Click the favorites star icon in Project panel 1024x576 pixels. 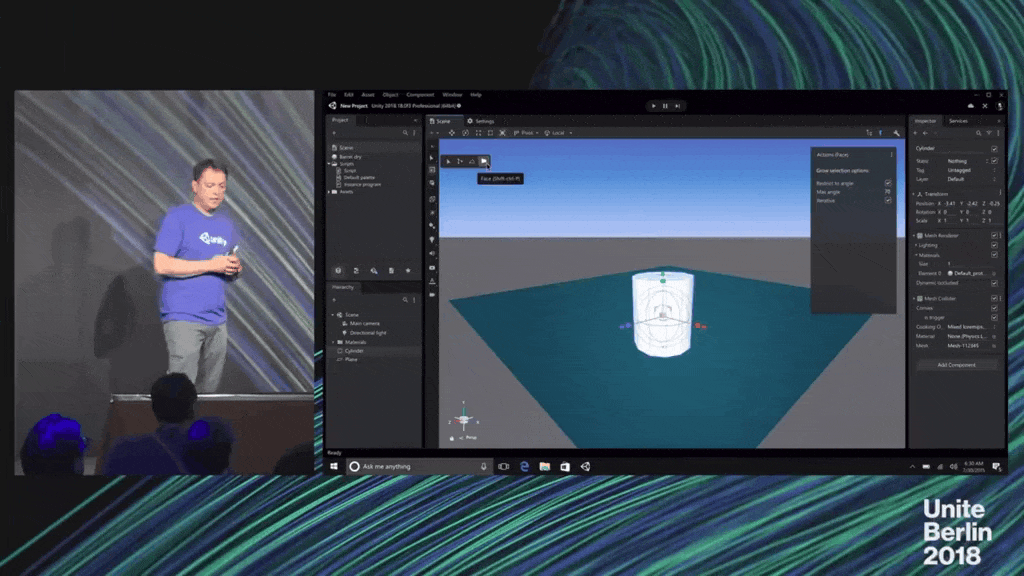[407, 270]
